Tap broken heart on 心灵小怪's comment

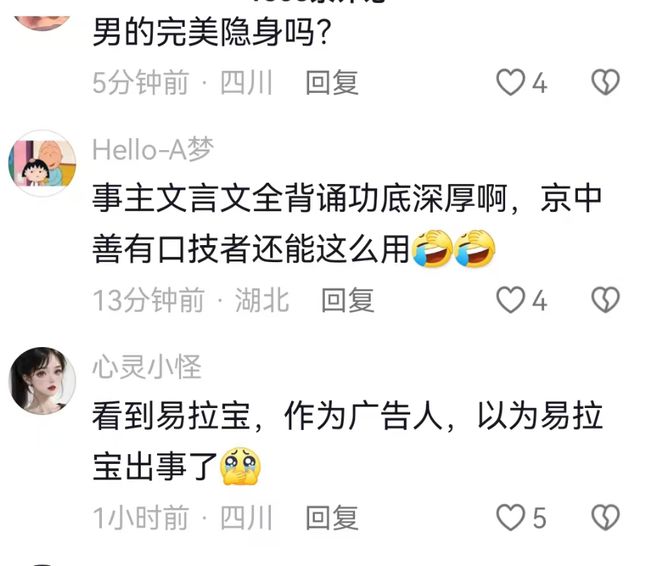[x=605, y=518]
